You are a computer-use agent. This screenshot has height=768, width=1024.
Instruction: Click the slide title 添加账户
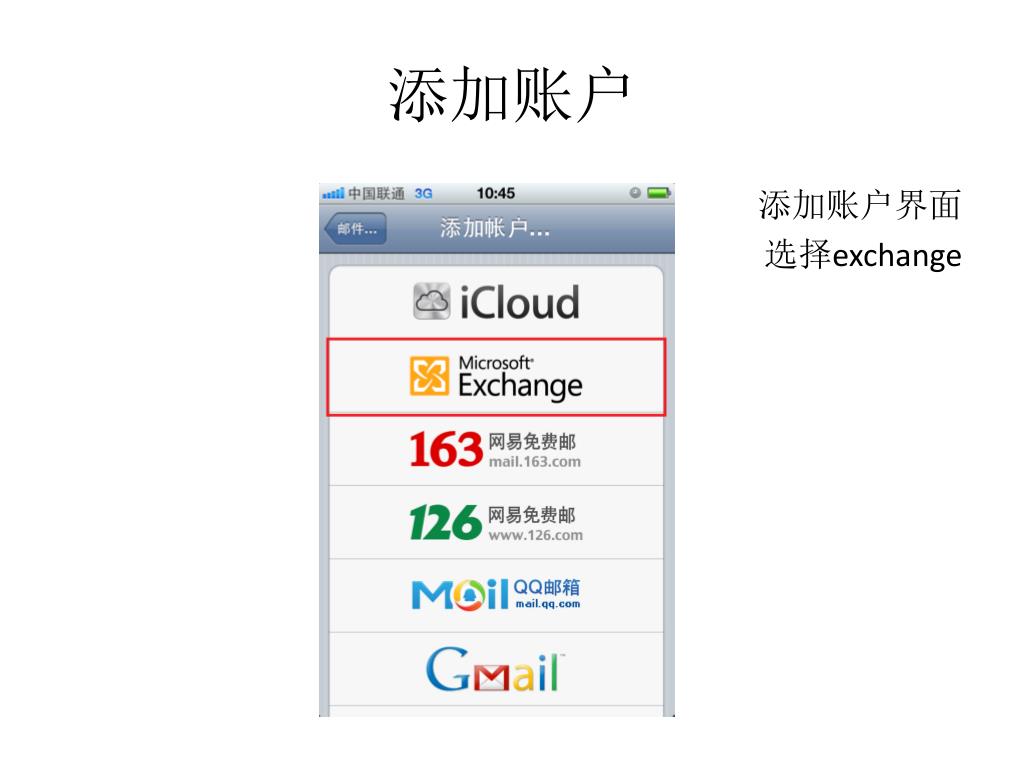tap(509, 94)
